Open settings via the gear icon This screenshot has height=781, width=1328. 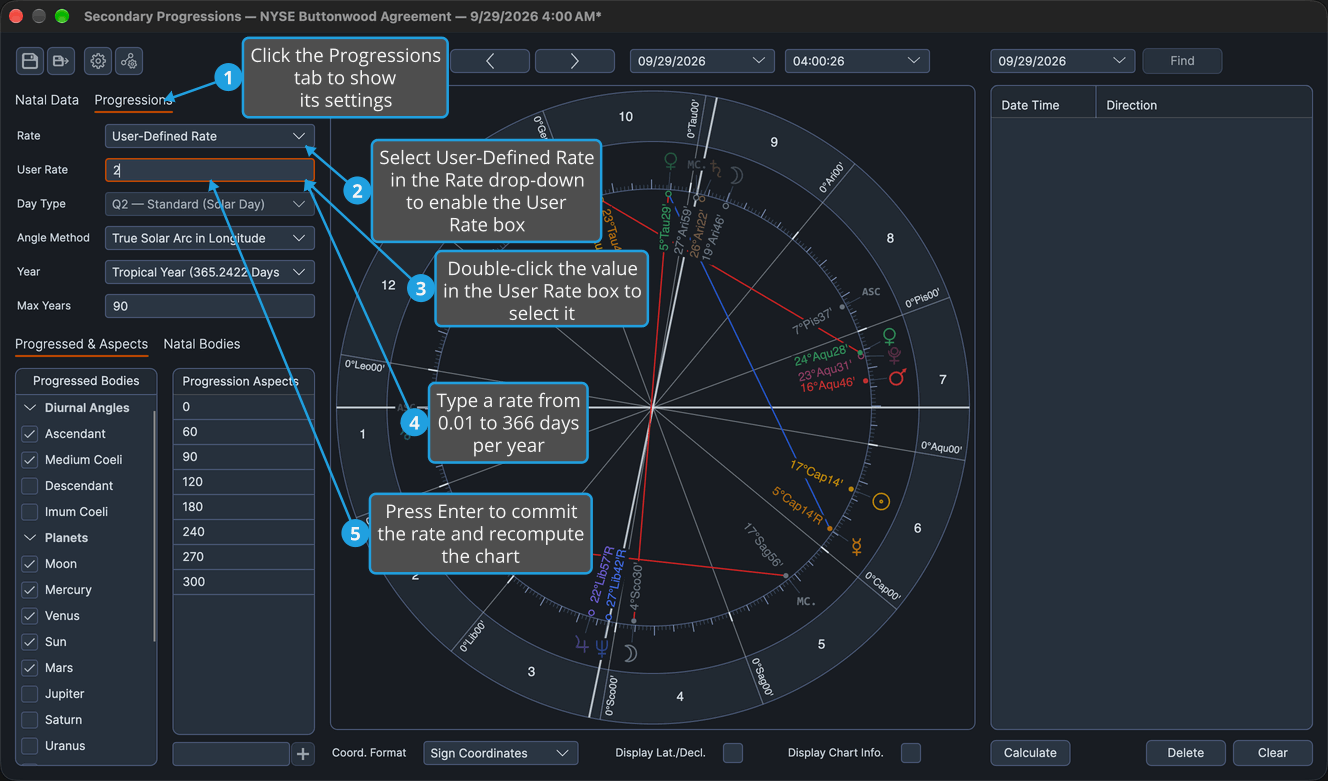[x=98, y=61]
